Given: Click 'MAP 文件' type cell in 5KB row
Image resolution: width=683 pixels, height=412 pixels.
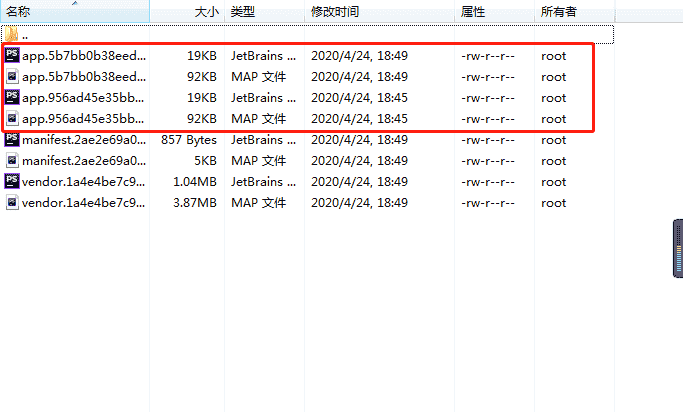Looking at the screenshot, I should [258, 161].
